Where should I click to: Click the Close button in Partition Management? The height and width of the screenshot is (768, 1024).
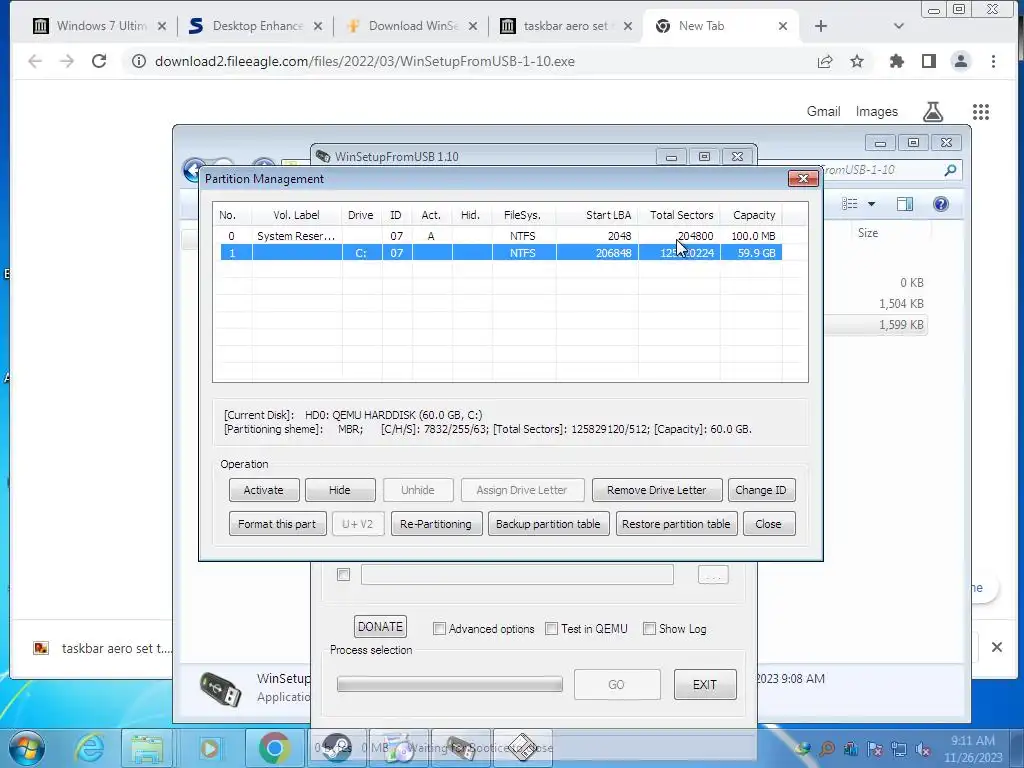point(769,524)
